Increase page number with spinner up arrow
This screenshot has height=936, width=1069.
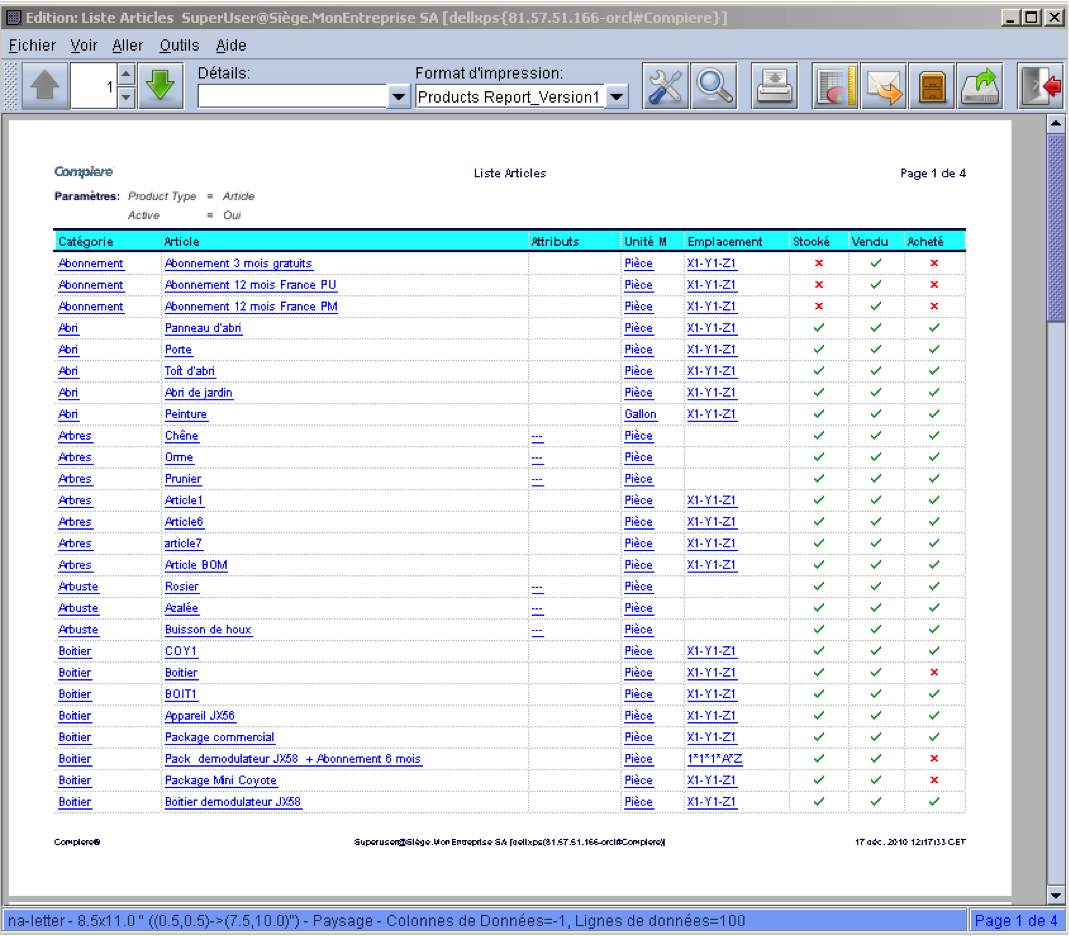126,74
